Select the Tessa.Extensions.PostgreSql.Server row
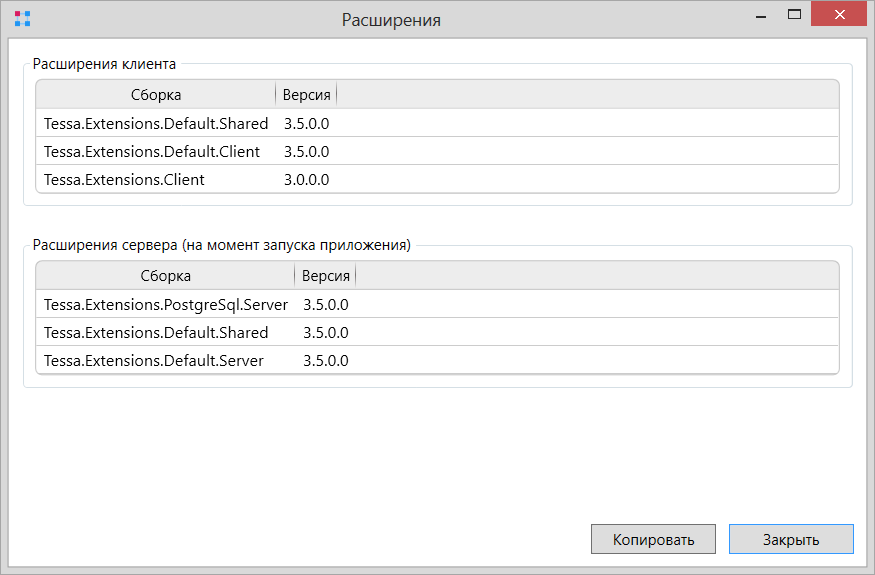This screenshot has height=575, width=875. [166, 305]
